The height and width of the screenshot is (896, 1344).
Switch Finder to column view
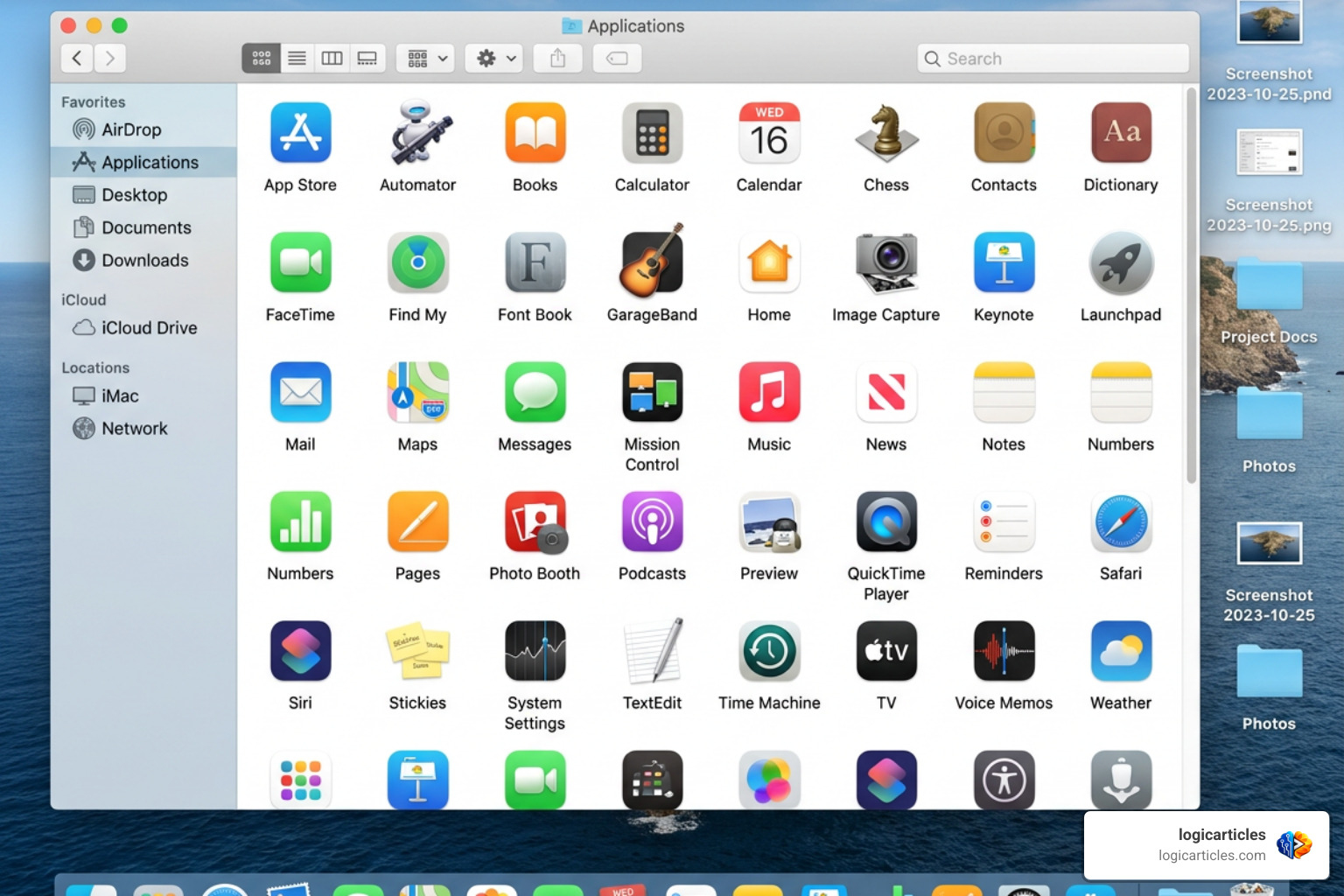(x=332, y=59)
